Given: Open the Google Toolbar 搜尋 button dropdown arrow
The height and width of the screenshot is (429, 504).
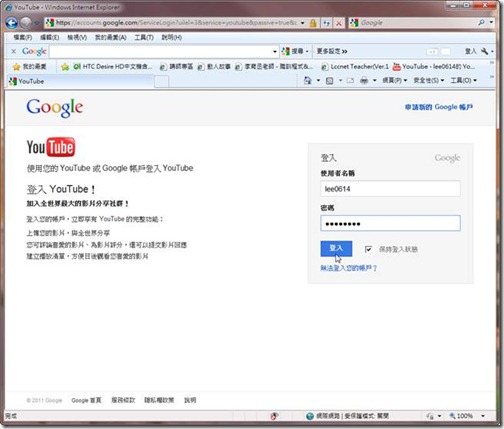Looking at the screenshot, I should point(308,52).
